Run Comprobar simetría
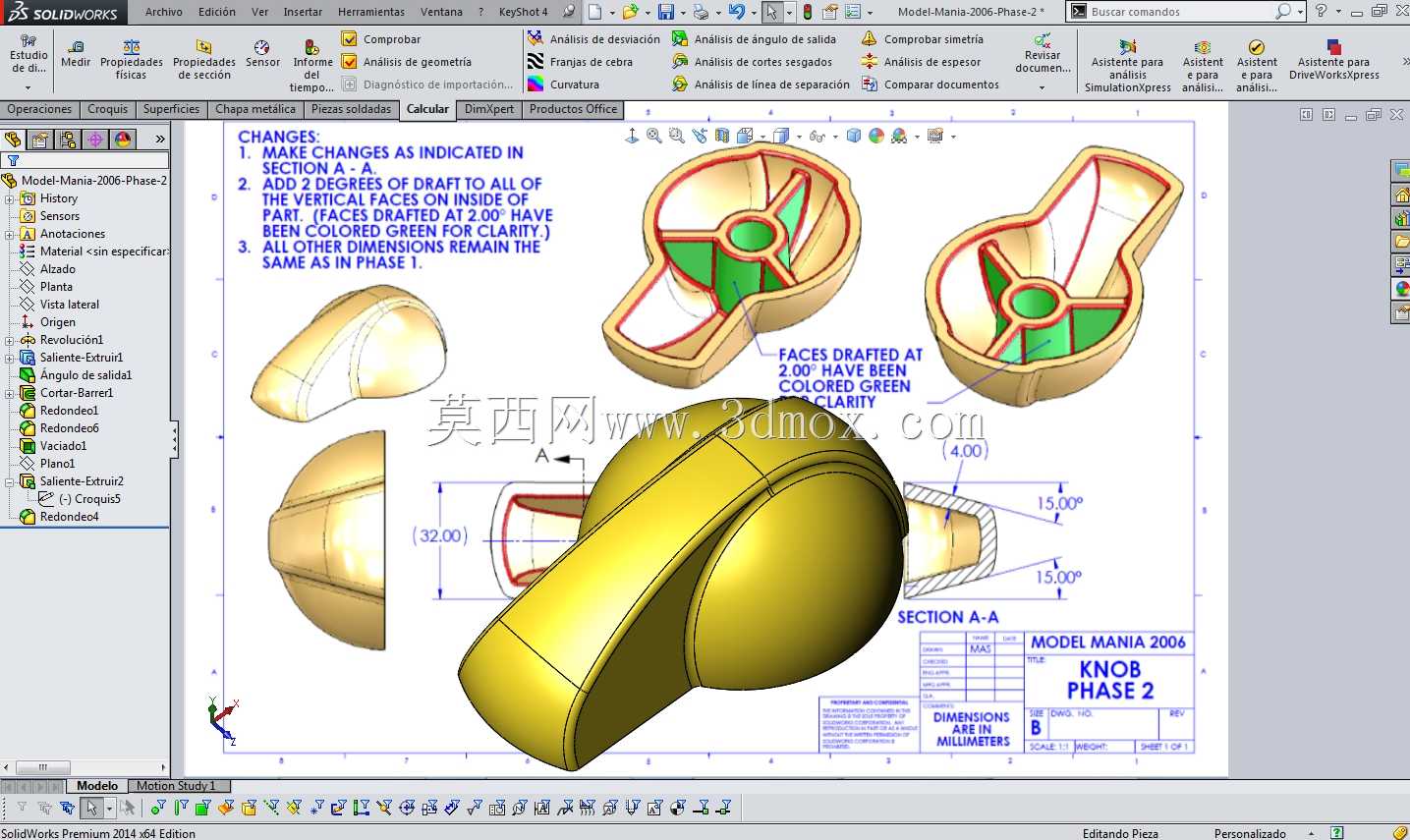 pyautogui.click(x=922, y=39)
